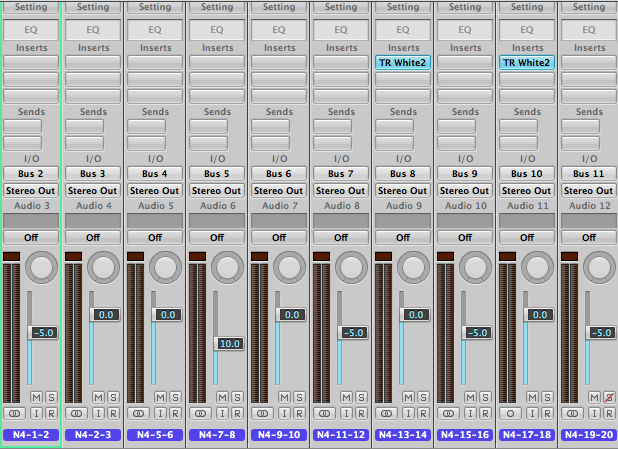Image resolution: width=618 pixels, height=449 pixels.
Task: Click the N4-9-10 channel name label
Action: pyautogui.click(x=279, y=435)
